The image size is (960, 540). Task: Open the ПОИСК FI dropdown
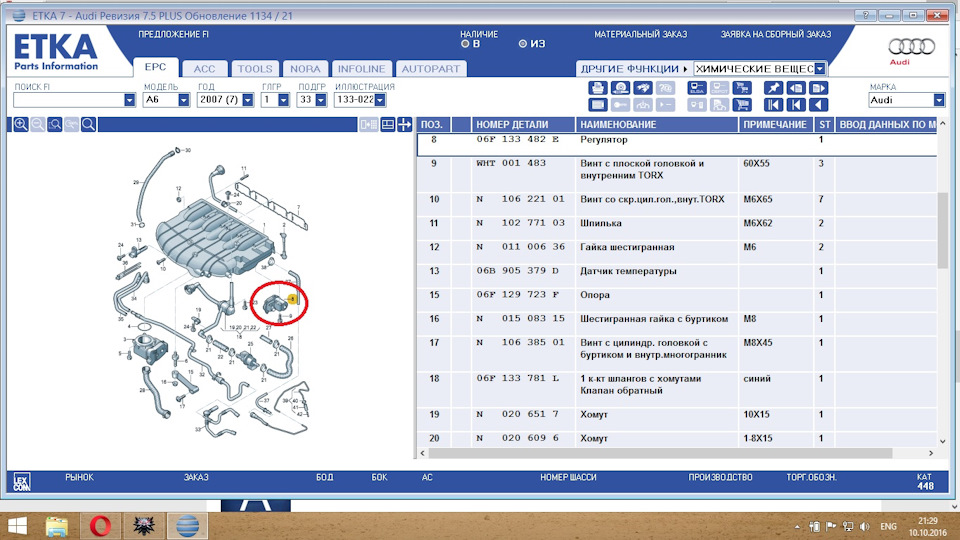tap(129, 100)
